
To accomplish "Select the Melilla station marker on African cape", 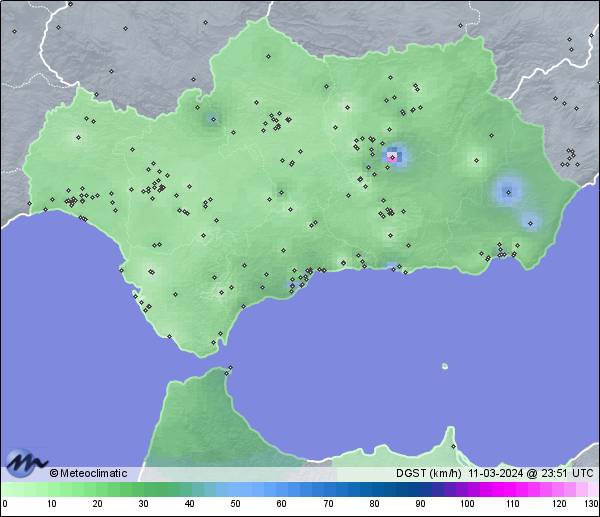I will tap(453, 446).
